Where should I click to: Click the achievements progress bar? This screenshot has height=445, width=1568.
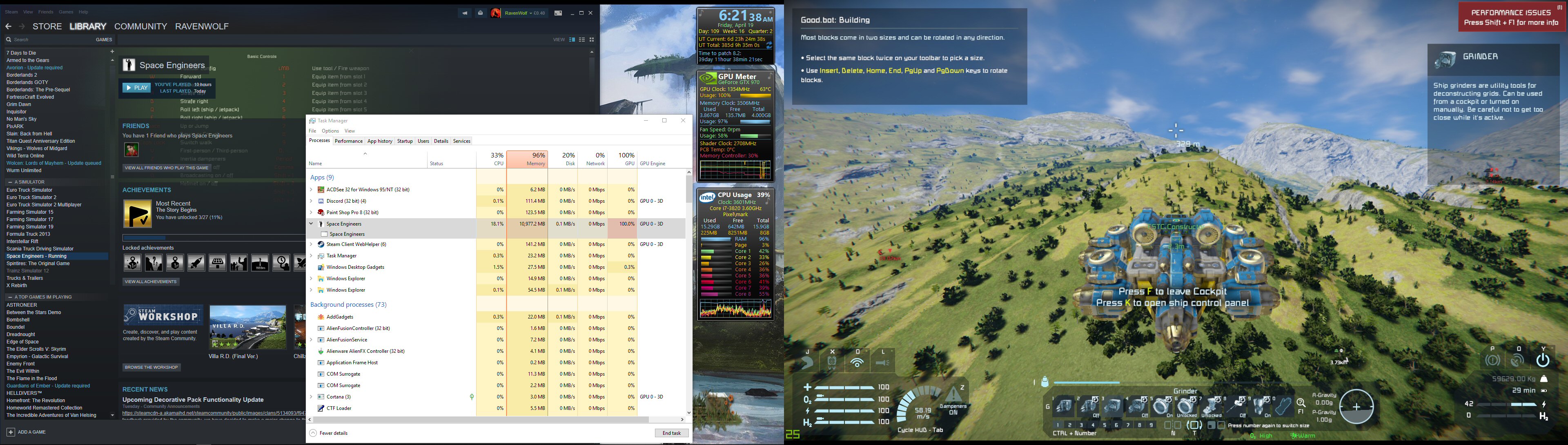[x=214, y=238]
